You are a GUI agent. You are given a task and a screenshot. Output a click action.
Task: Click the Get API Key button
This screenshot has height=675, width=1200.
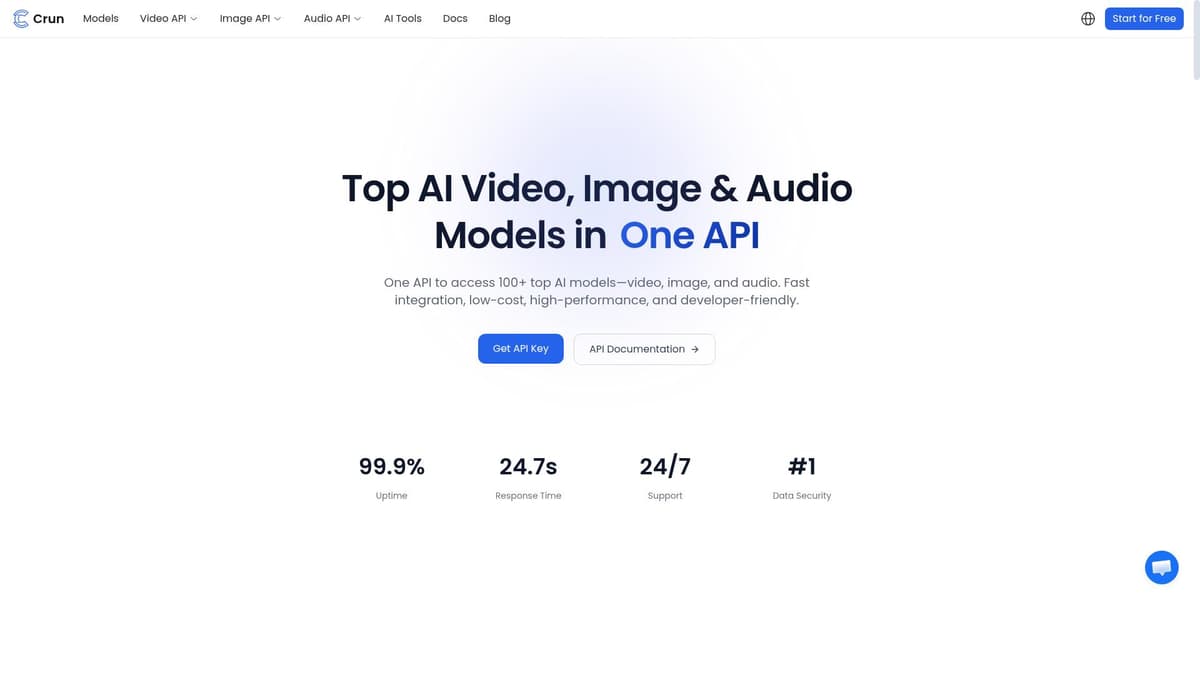tap(520, 348)
